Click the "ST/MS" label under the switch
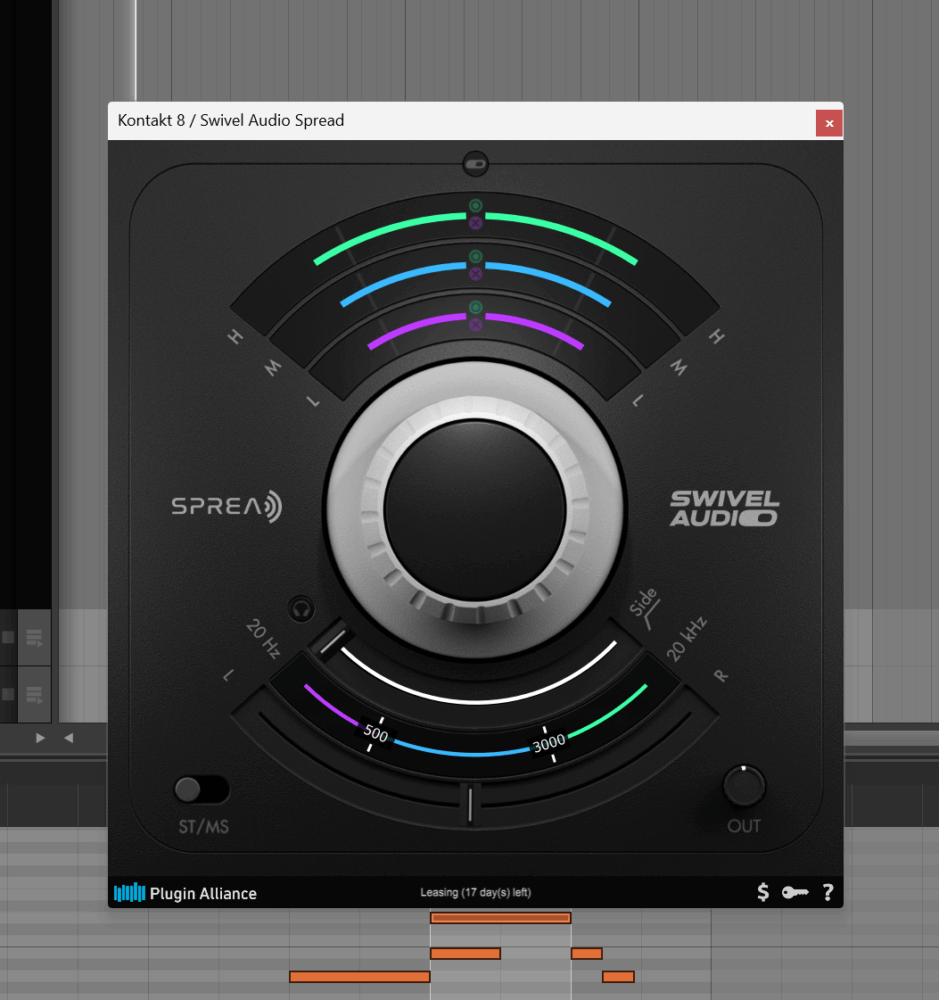Viewport: 939px width, 1000px height. (203, 827)
